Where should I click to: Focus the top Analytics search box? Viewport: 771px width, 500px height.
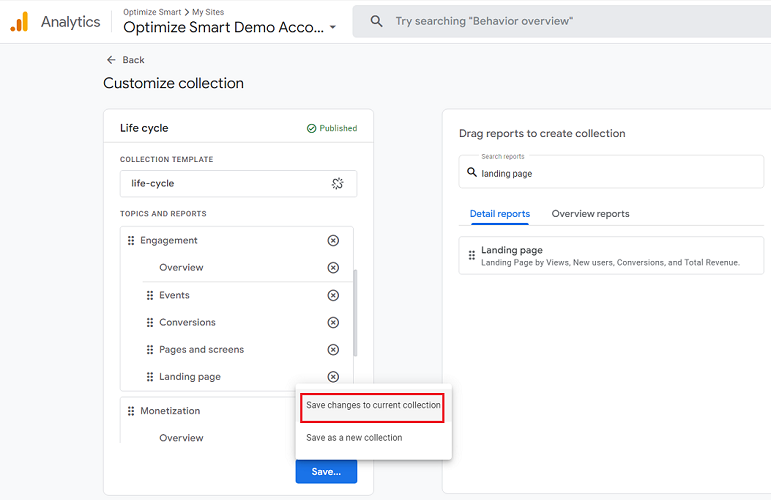[x=562, y=21]
